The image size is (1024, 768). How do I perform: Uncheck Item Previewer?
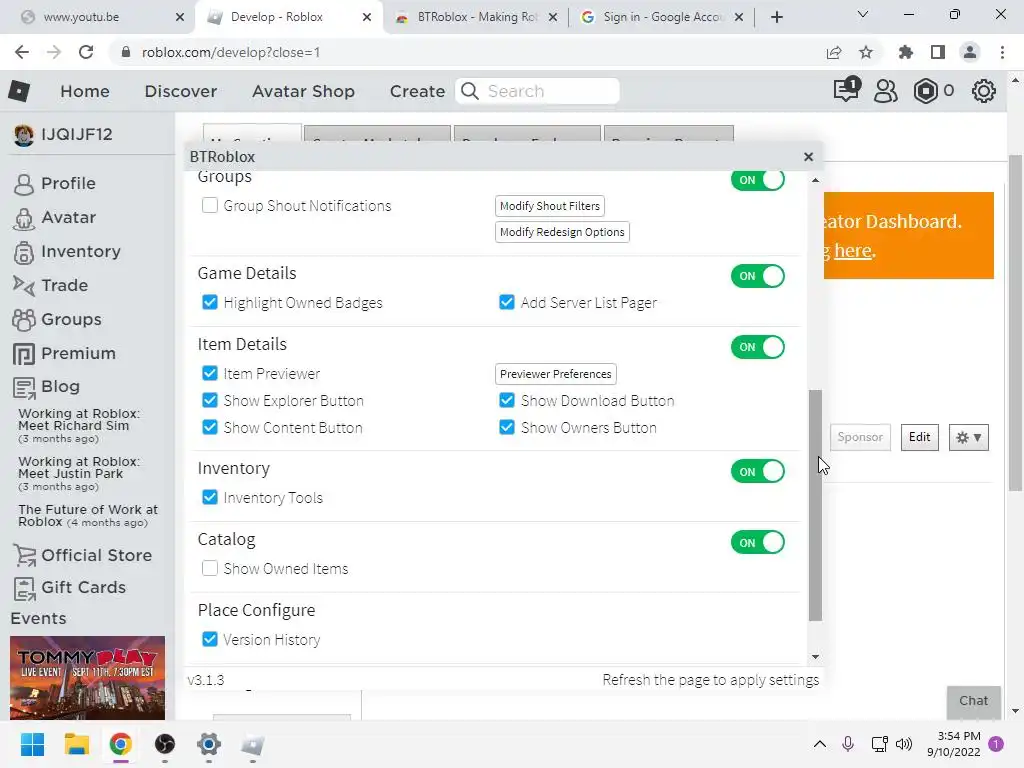point(210,373)
